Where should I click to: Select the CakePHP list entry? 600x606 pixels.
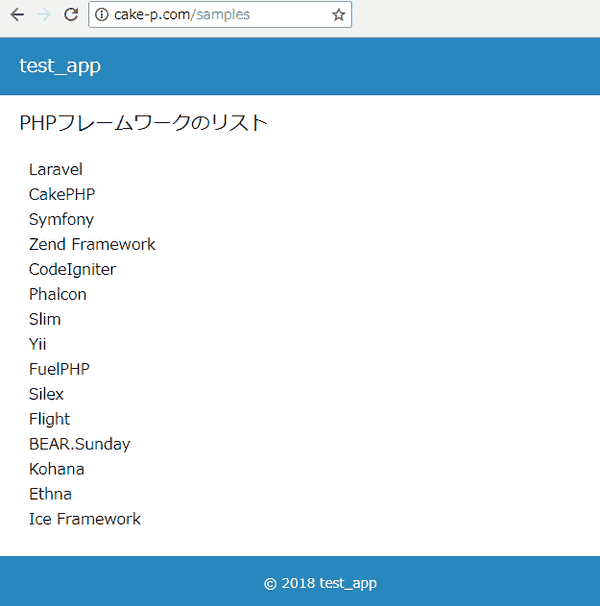pyautogui.click(x=62, y=194)
